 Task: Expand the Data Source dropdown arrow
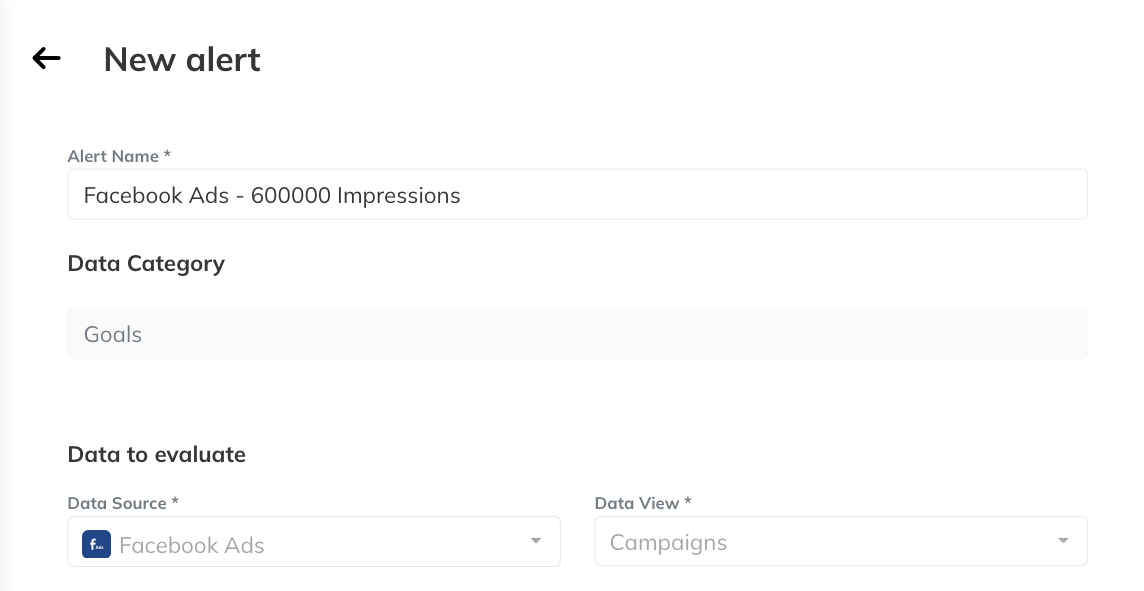coord(536,541)
